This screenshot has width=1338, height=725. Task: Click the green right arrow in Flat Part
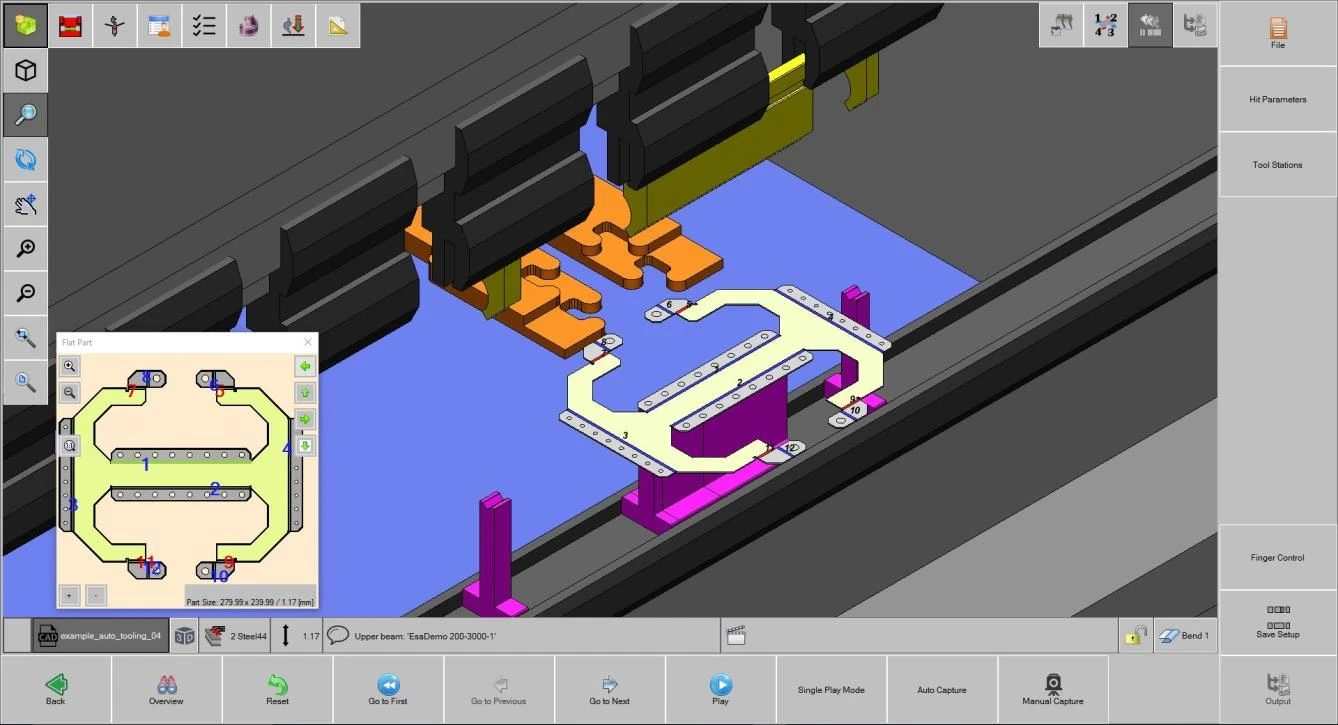point(306,419)
